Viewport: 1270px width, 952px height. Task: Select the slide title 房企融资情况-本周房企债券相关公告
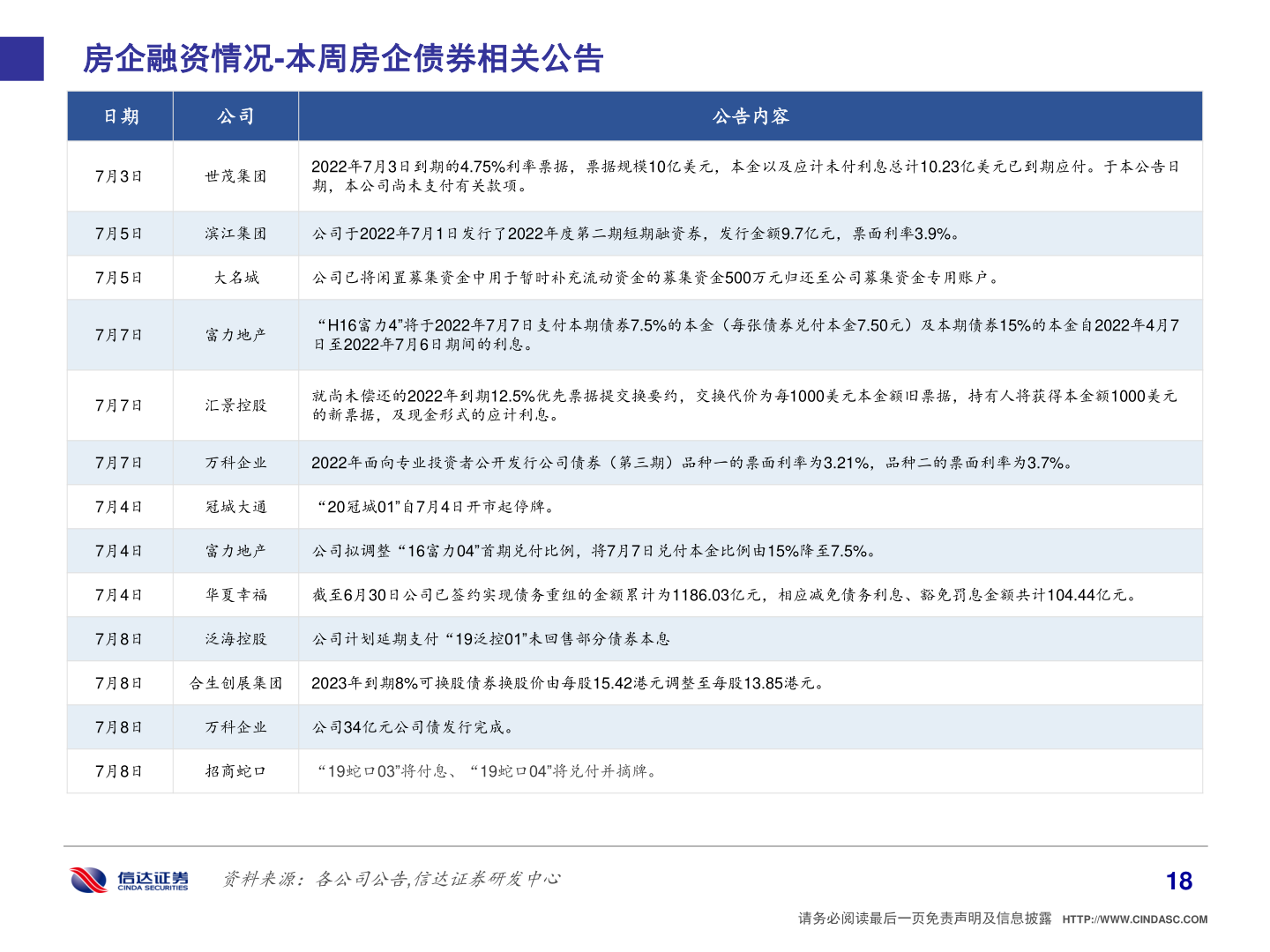point(343,59)
